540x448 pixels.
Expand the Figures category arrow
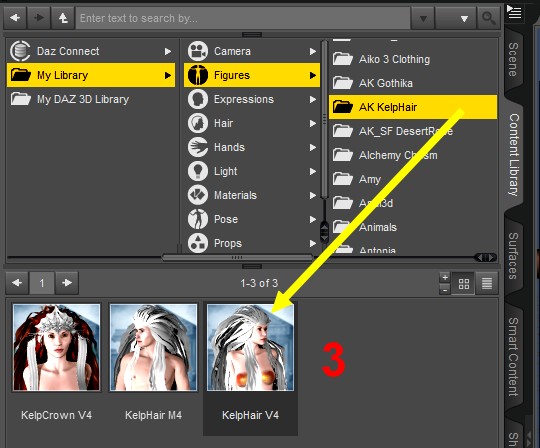pyautogui.click(x=313, y=75)
